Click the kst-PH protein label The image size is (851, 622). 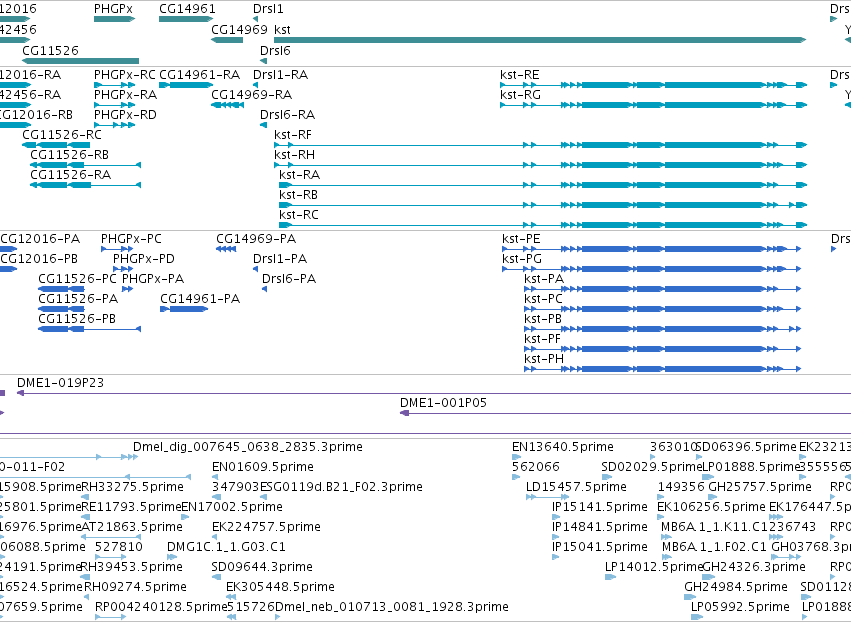coord(544,359)
